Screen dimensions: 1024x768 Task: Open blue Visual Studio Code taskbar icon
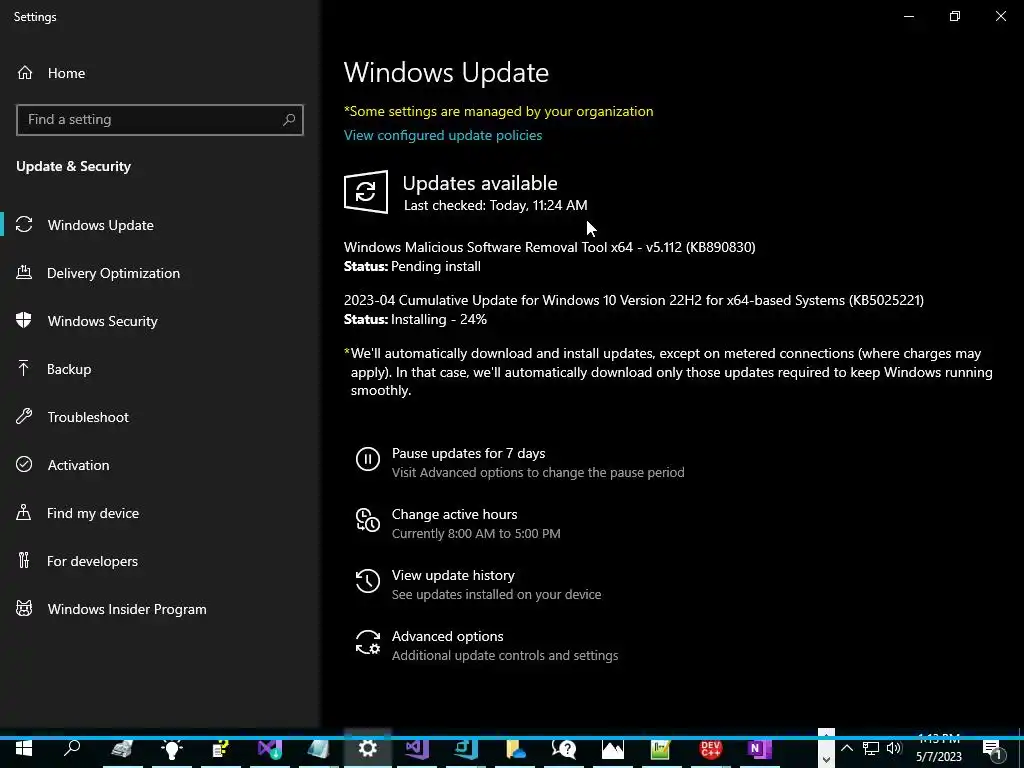click(466, 749)
